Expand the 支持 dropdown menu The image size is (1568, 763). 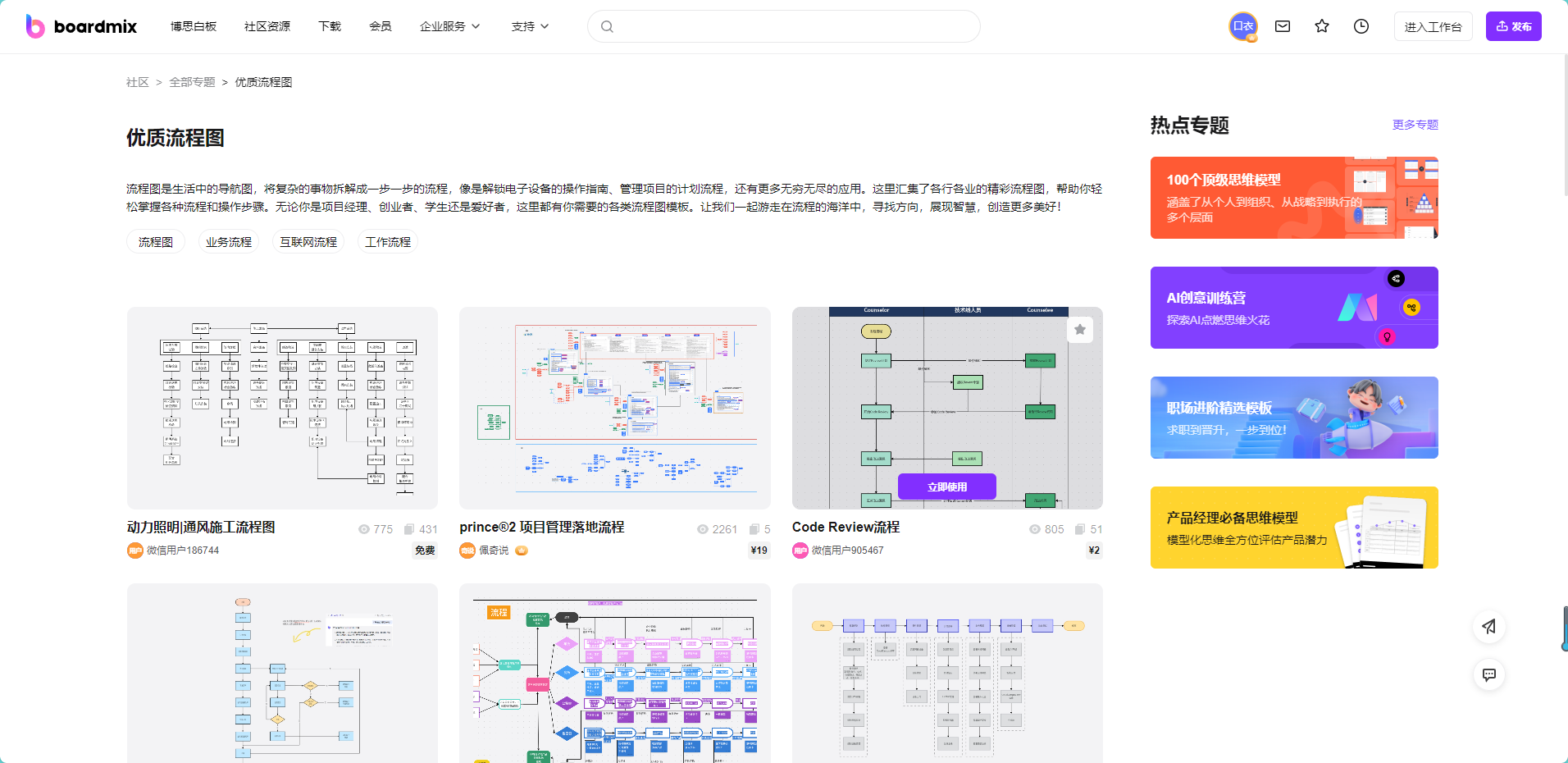pyautogui.click(x=530, y=26)
